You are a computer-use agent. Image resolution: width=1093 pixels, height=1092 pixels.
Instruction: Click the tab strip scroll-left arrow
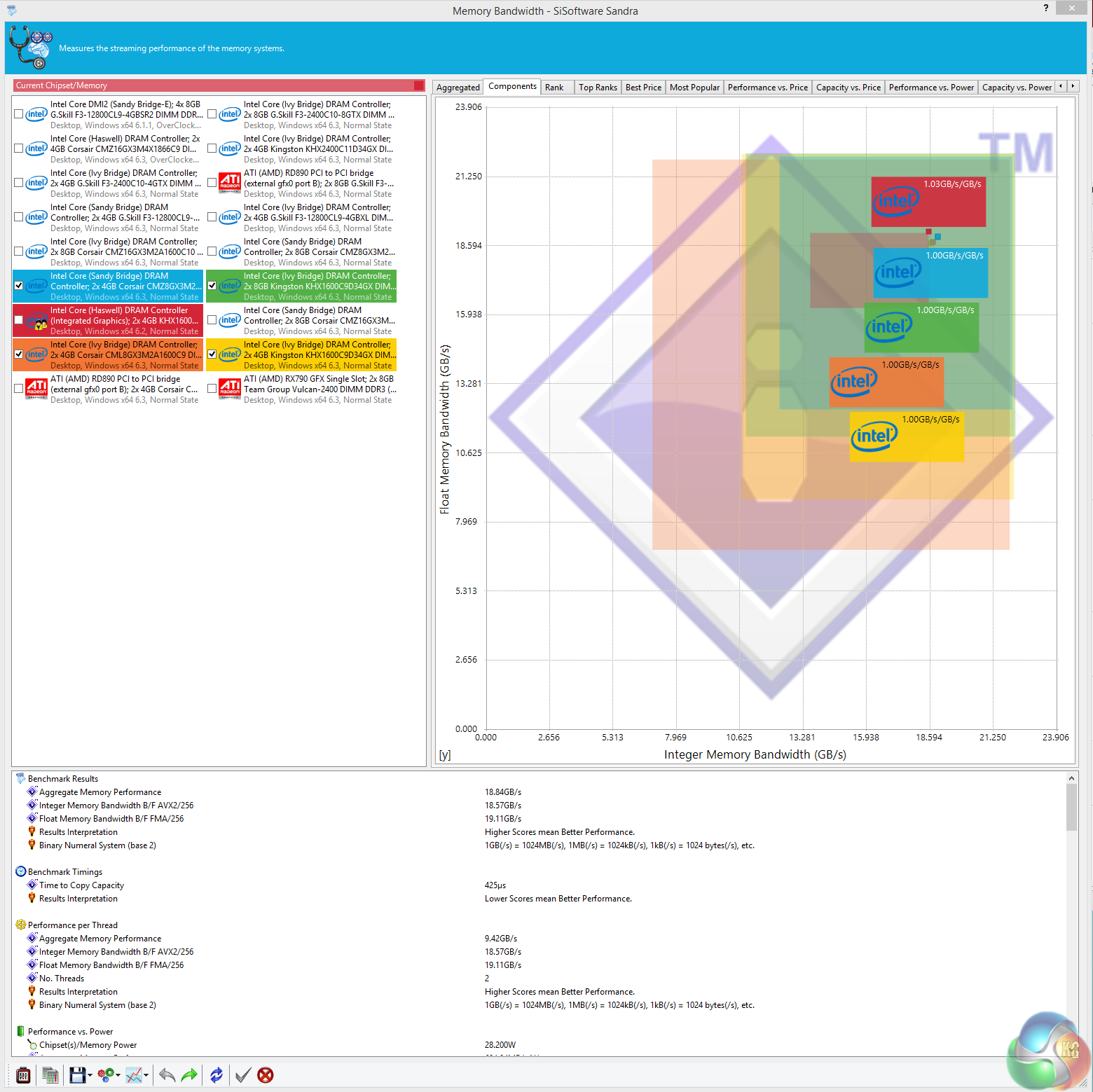tap(1061, 86)
